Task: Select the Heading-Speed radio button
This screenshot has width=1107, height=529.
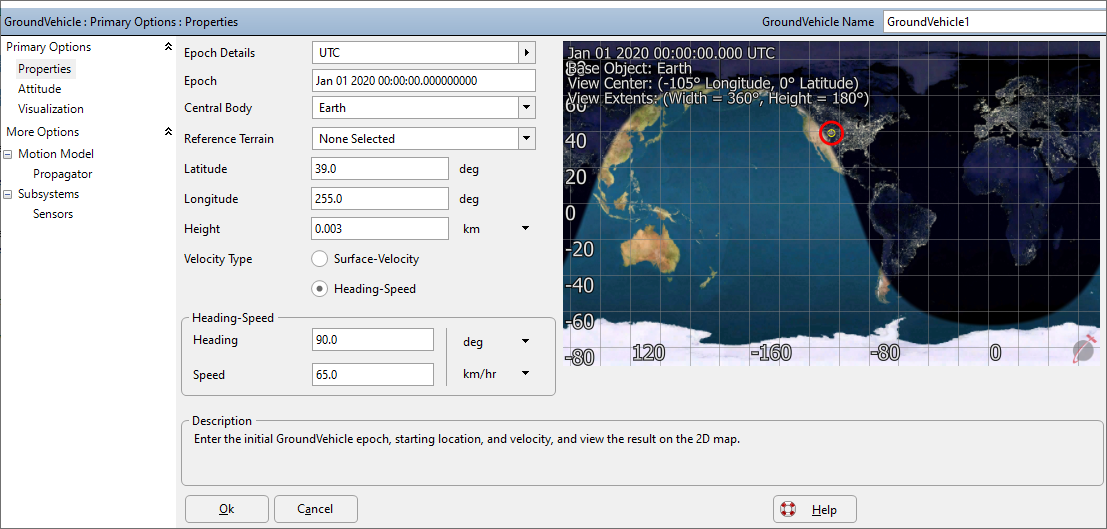Action: [320, 289]
